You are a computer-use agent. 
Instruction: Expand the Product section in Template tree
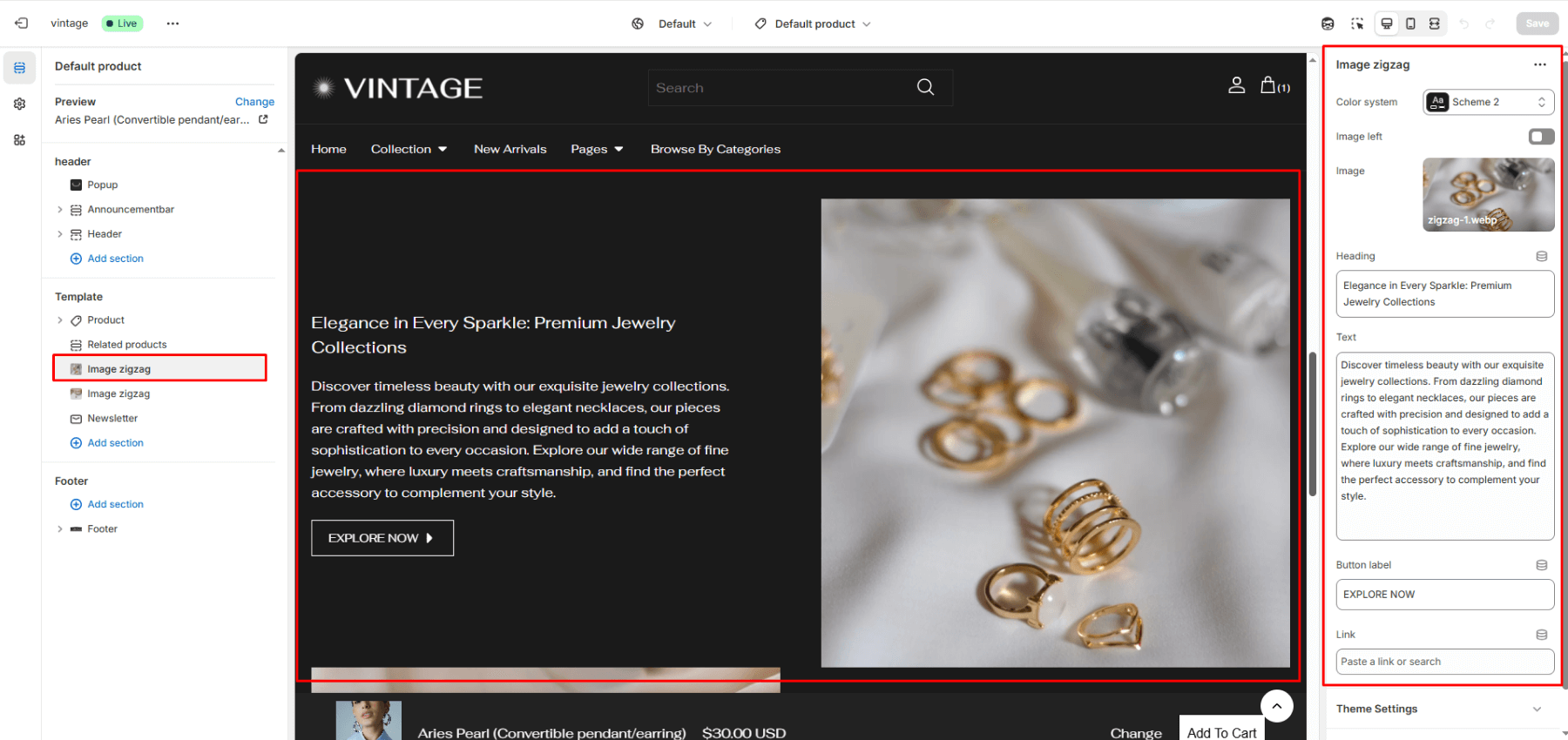click(x=60, y=320)
